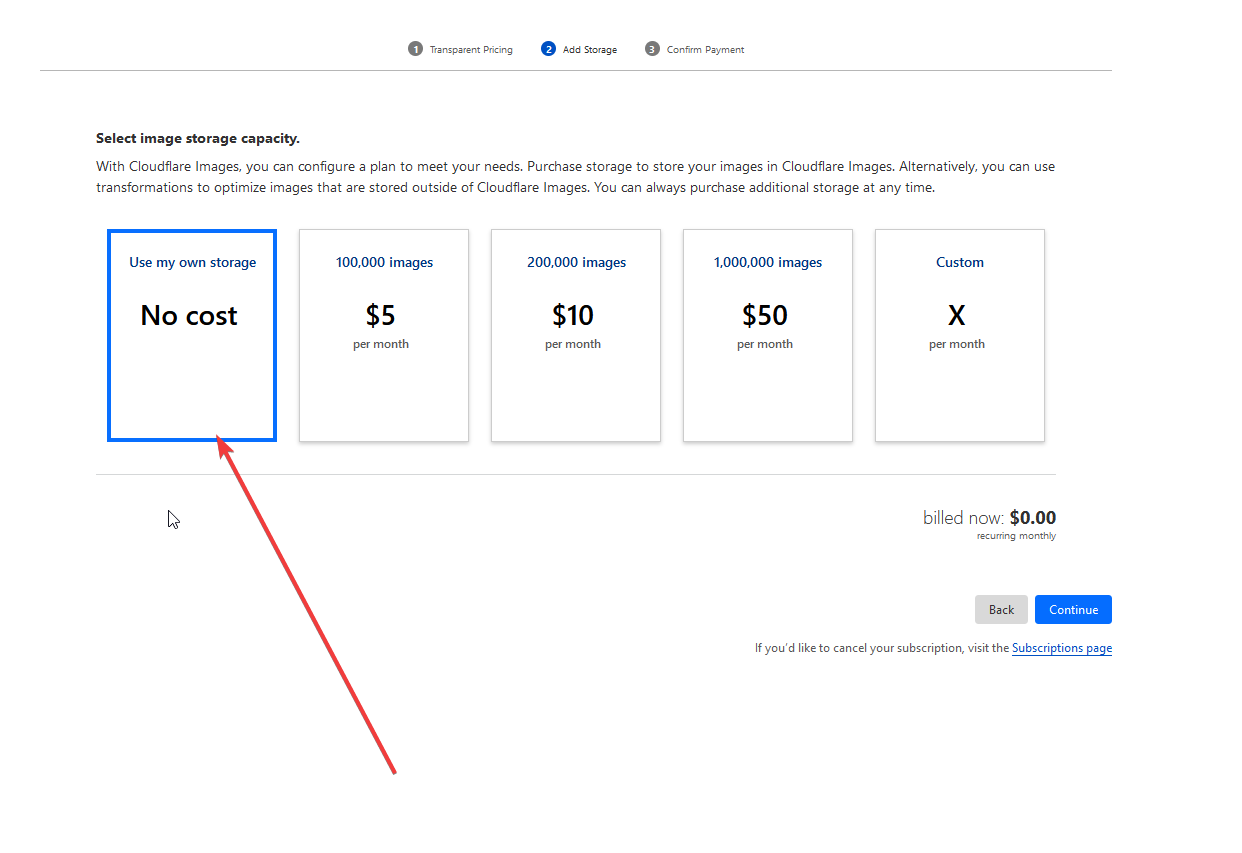Click the step 1 number circle
The image size is (1242, 853).
[415, 49]
